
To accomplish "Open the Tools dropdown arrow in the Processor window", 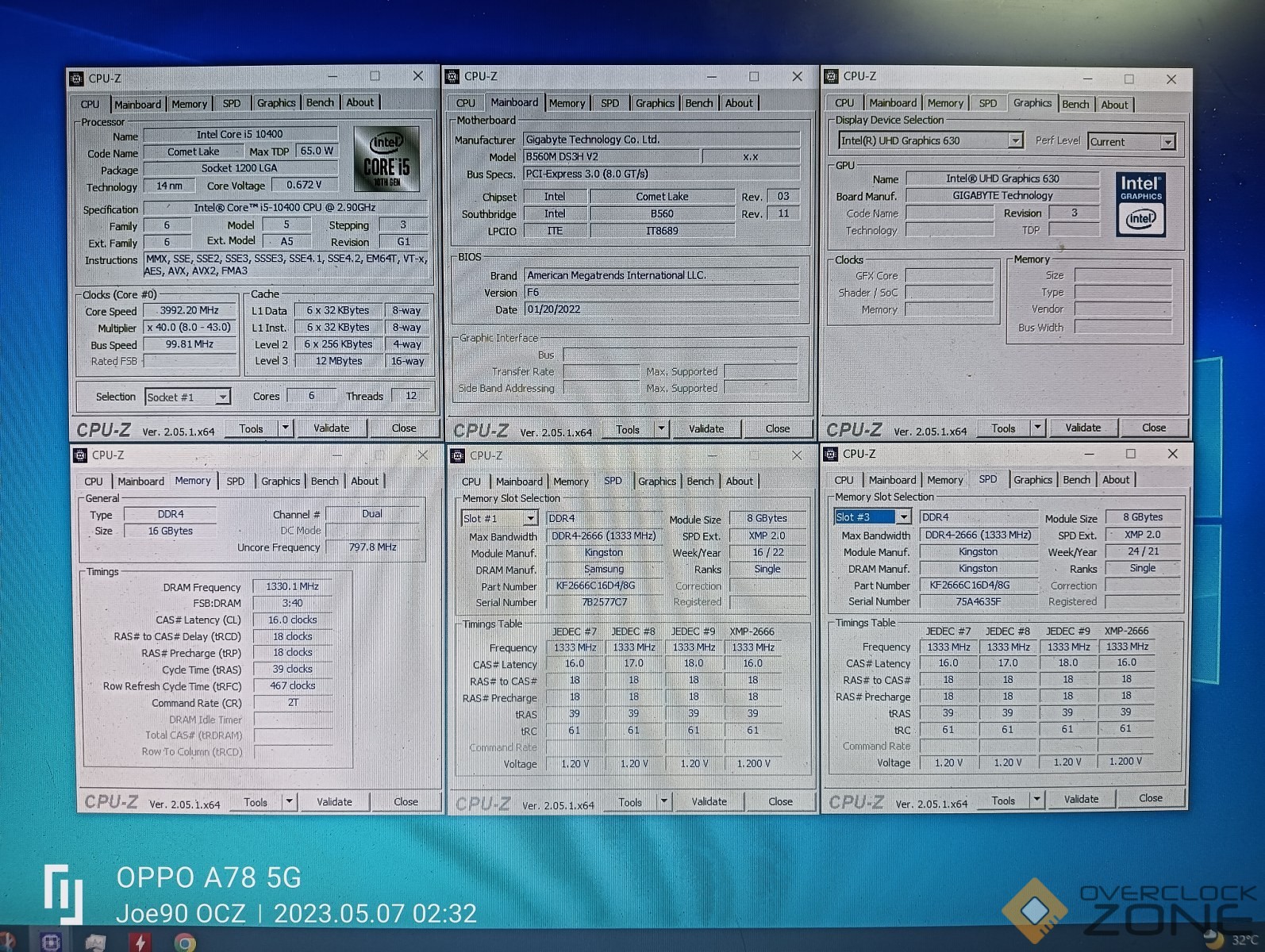I will 286,428.
